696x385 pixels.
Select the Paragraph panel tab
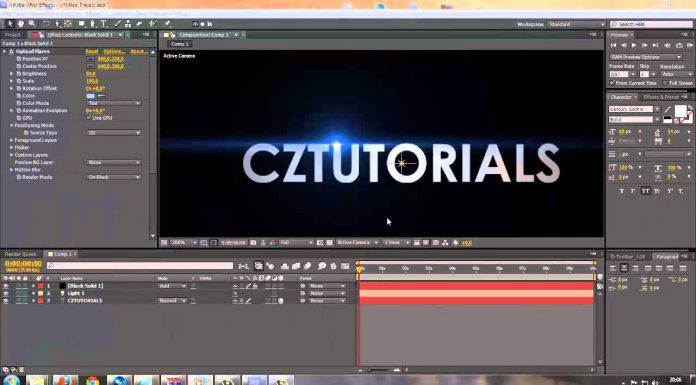tap(667, 257)
